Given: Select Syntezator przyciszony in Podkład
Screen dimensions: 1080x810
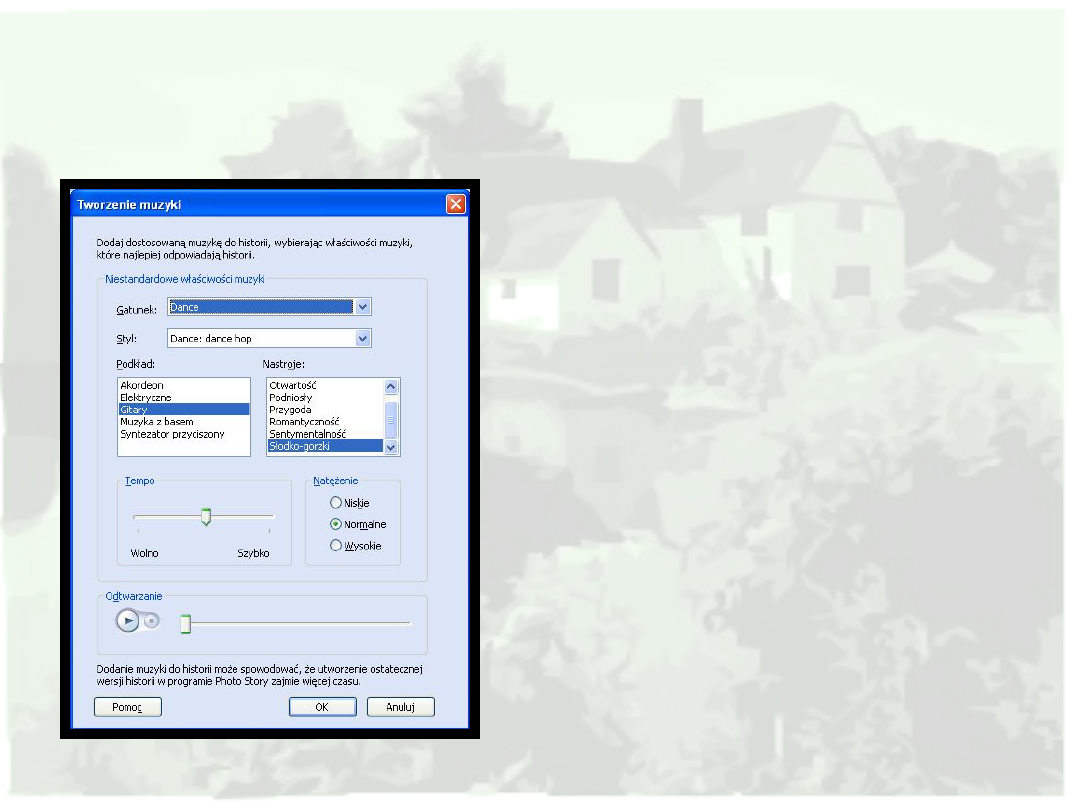Looking at the screenshot, I should 172,434.
